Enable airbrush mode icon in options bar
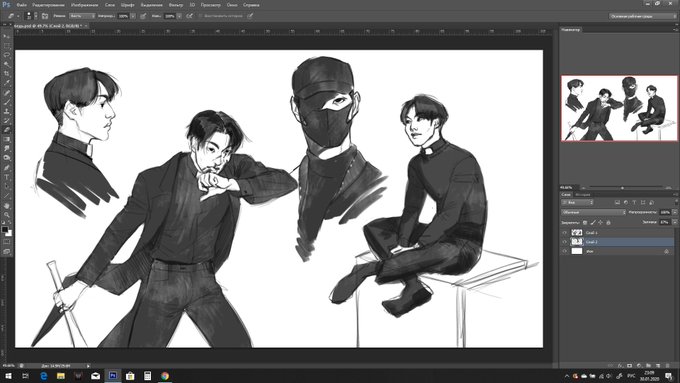The height and width of the screenshot is (383, 680). 190,16
